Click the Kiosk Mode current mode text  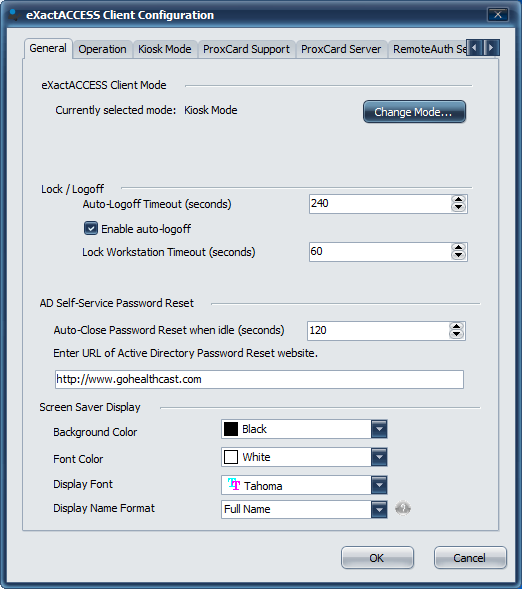click(211, 110)
